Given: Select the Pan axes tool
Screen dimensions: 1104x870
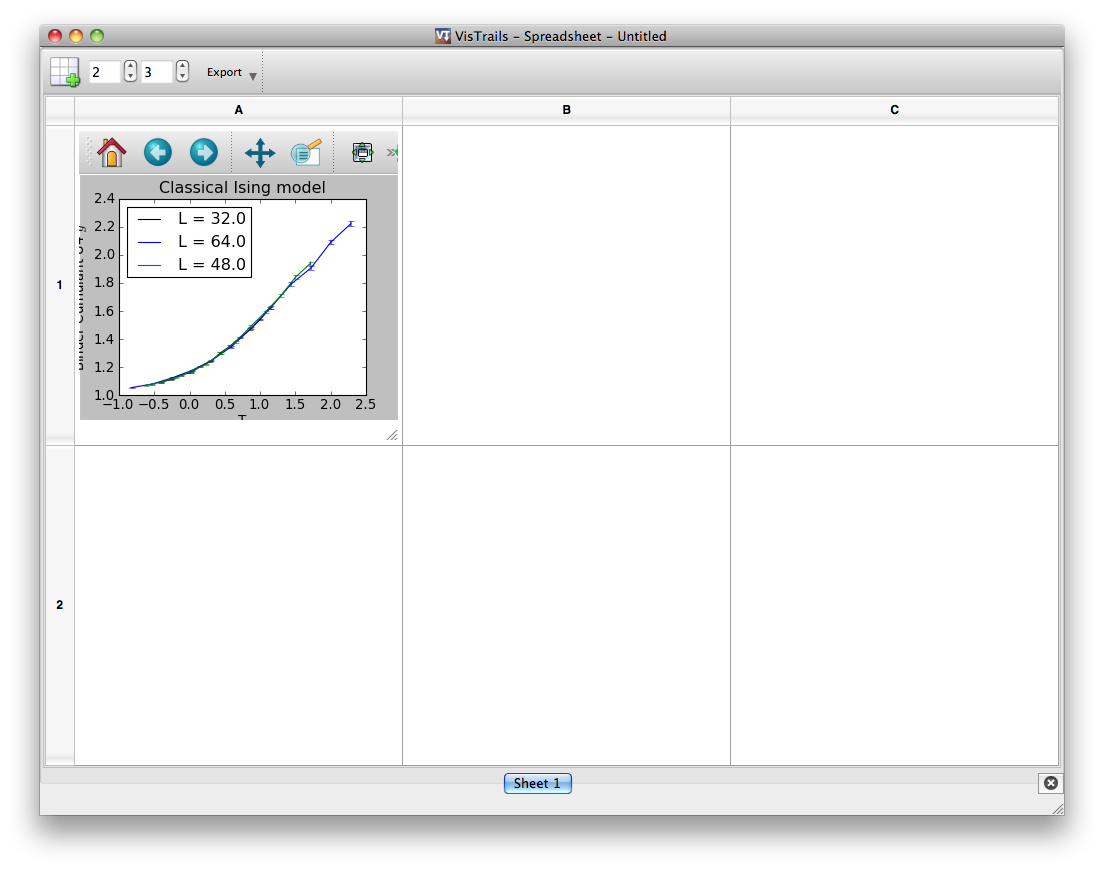Looking at the screenshot, I should (x=260, y=153).
